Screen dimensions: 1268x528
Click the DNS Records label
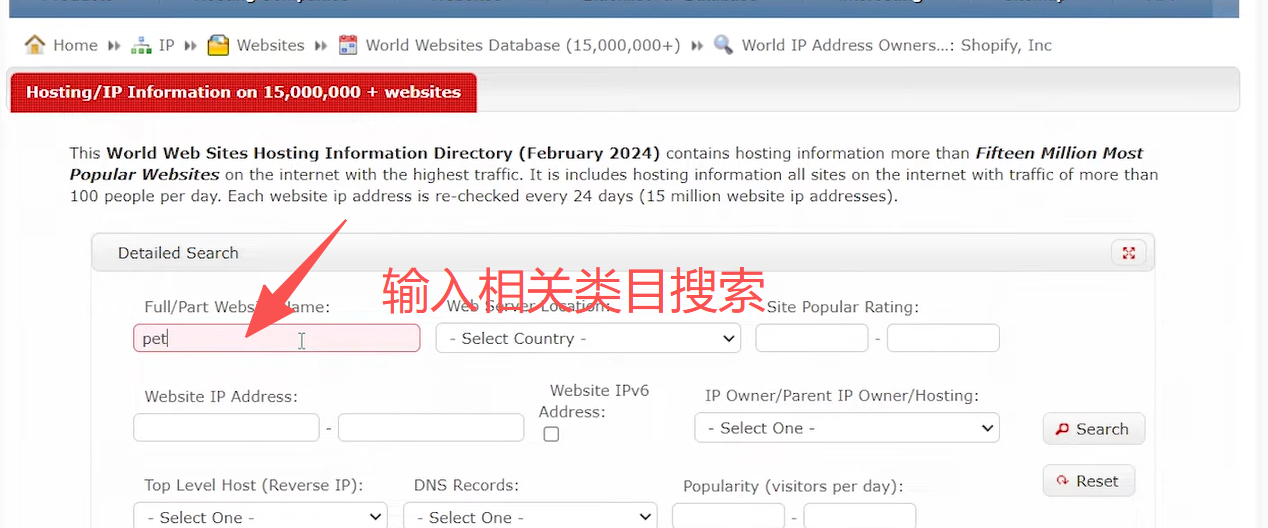tap(466, 486)
